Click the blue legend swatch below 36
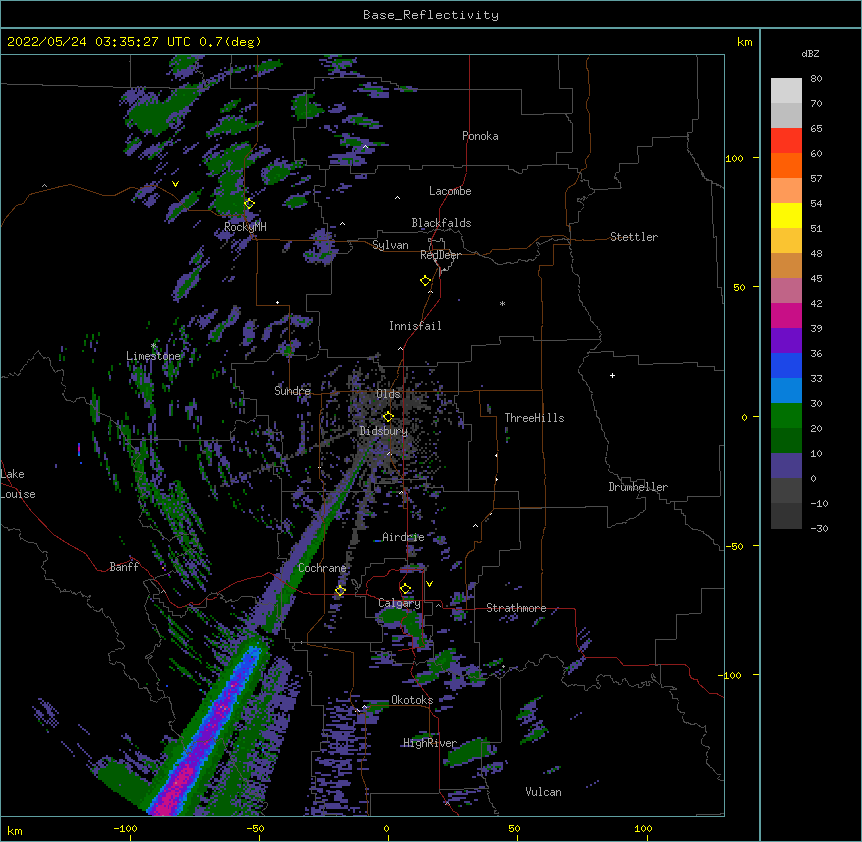Viewport: 862px width, 842px height. tap(786, 365)
